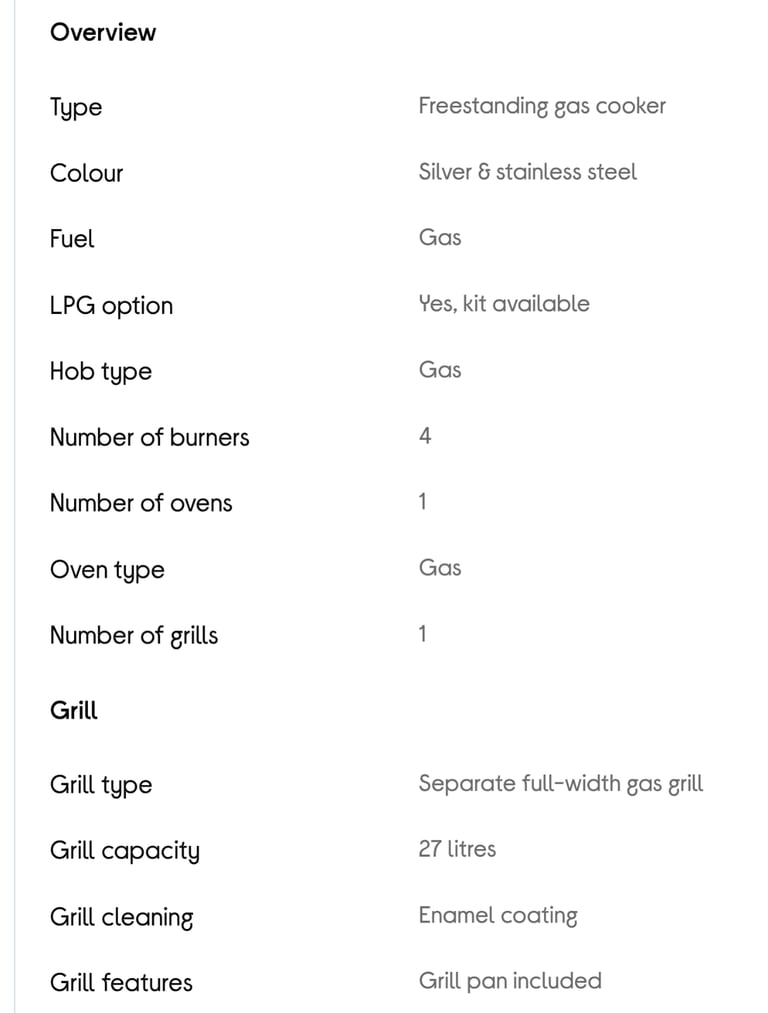Select the Separate full-width gas grill value
The width and height of the screenshot is (768, 1013).
coord(561,784)
